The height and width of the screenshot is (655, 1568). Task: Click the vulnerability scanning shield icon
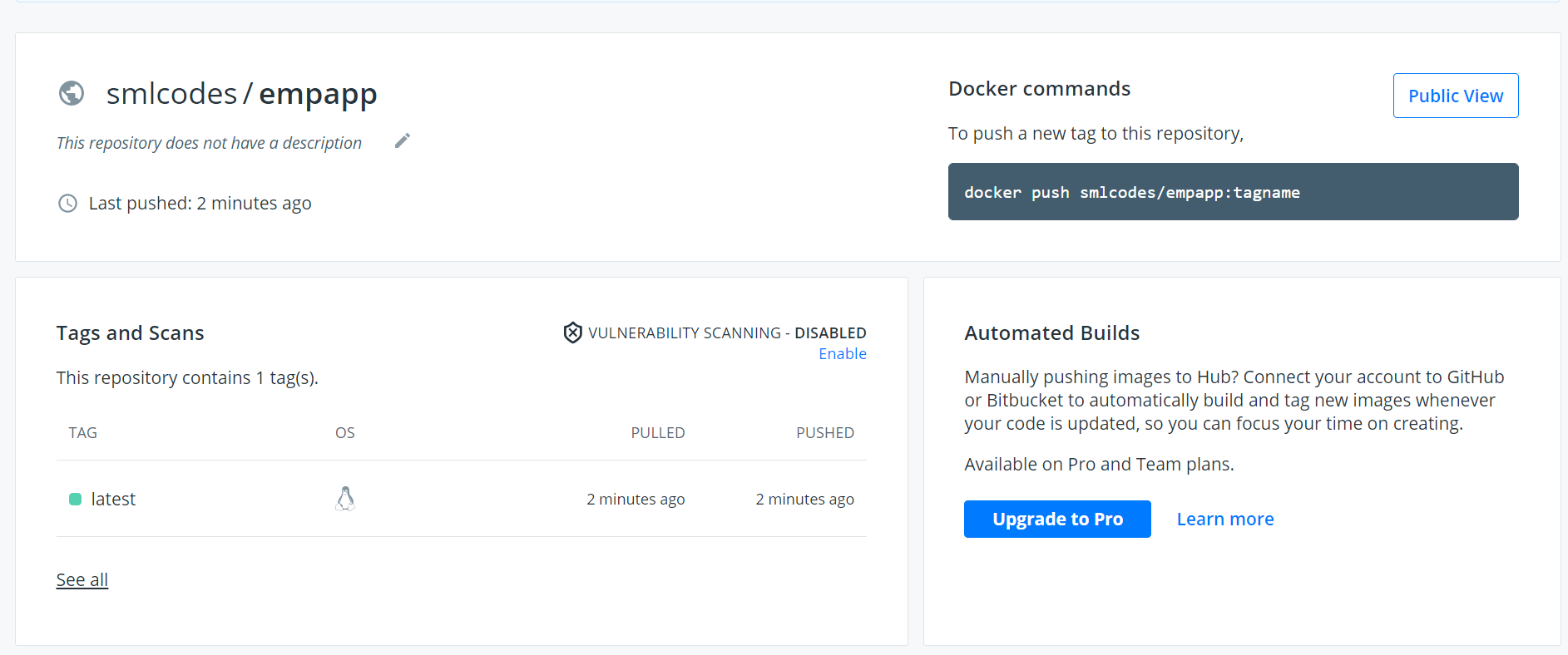tap(572, 332)
